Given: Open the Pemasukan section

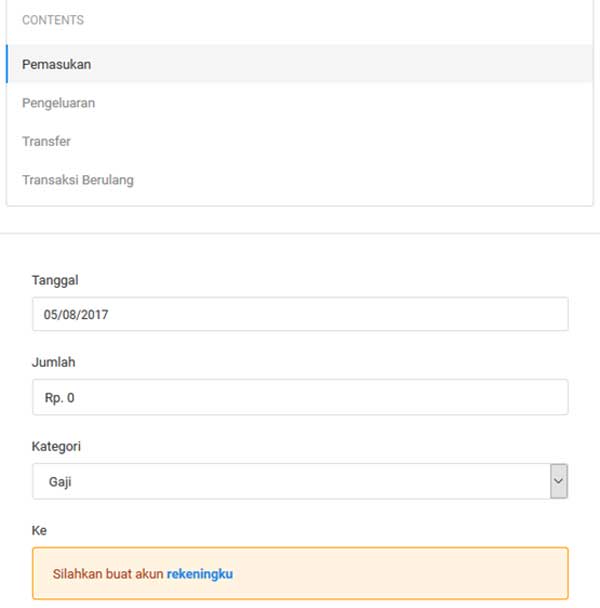Looking at the screenshot, I should (56, 64).
